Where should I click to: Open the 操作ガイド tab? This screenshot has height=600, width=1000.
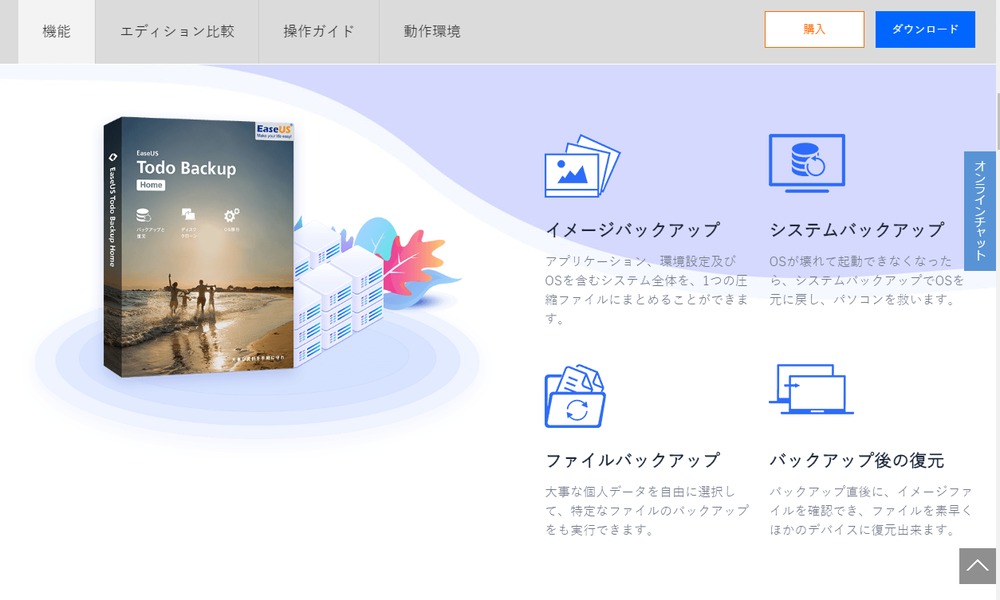click(319, 31)
